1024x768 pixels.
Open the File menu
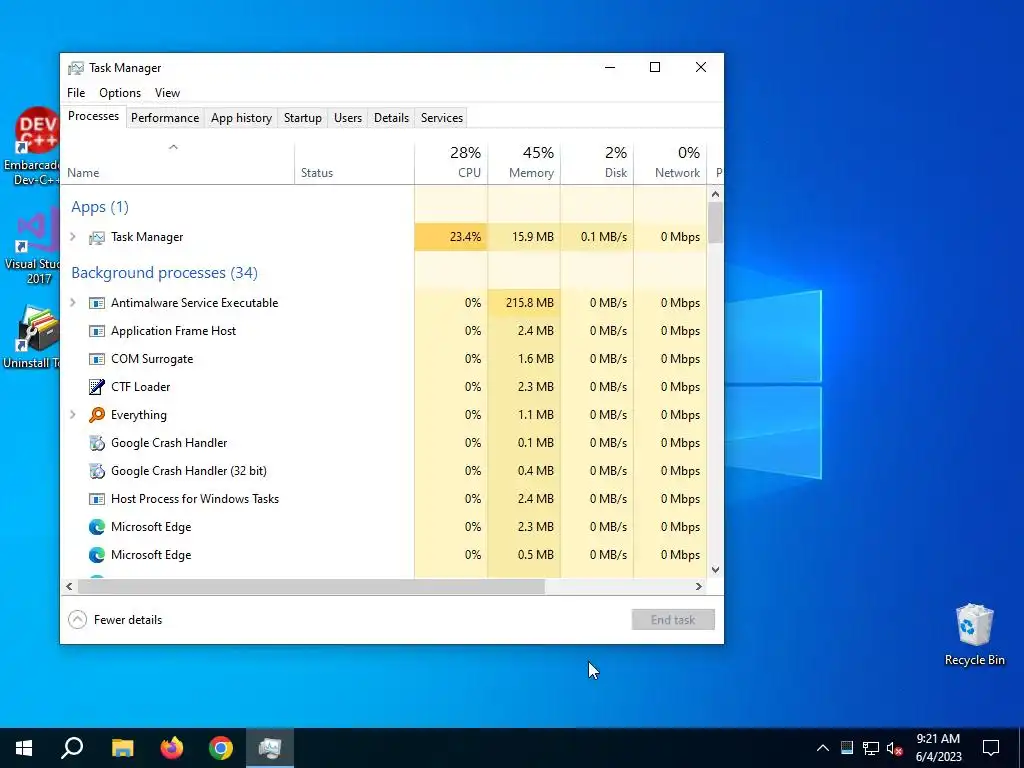pos(76,93)
